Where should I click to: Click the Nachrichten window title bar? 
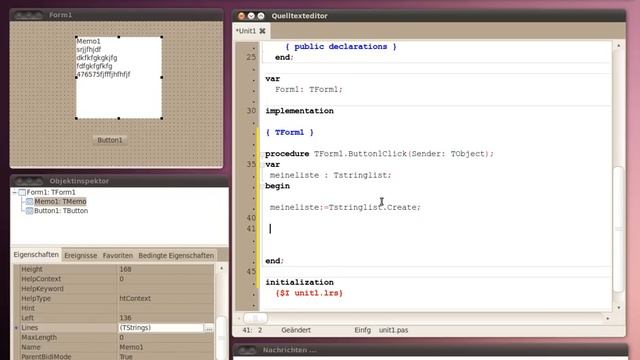pyautogui.click(x=430, y=350)
